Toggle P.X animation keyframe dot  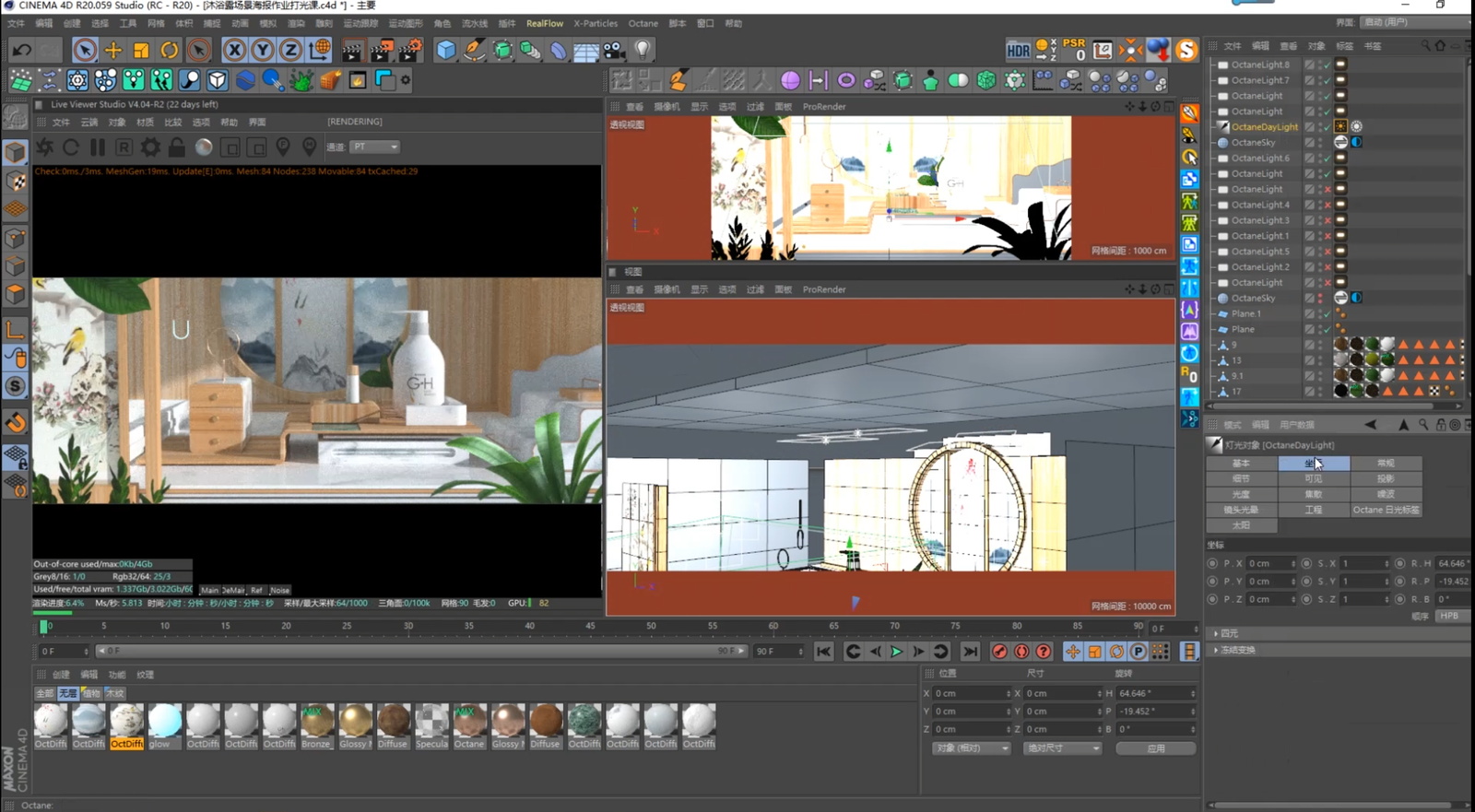pos(1212,563)
